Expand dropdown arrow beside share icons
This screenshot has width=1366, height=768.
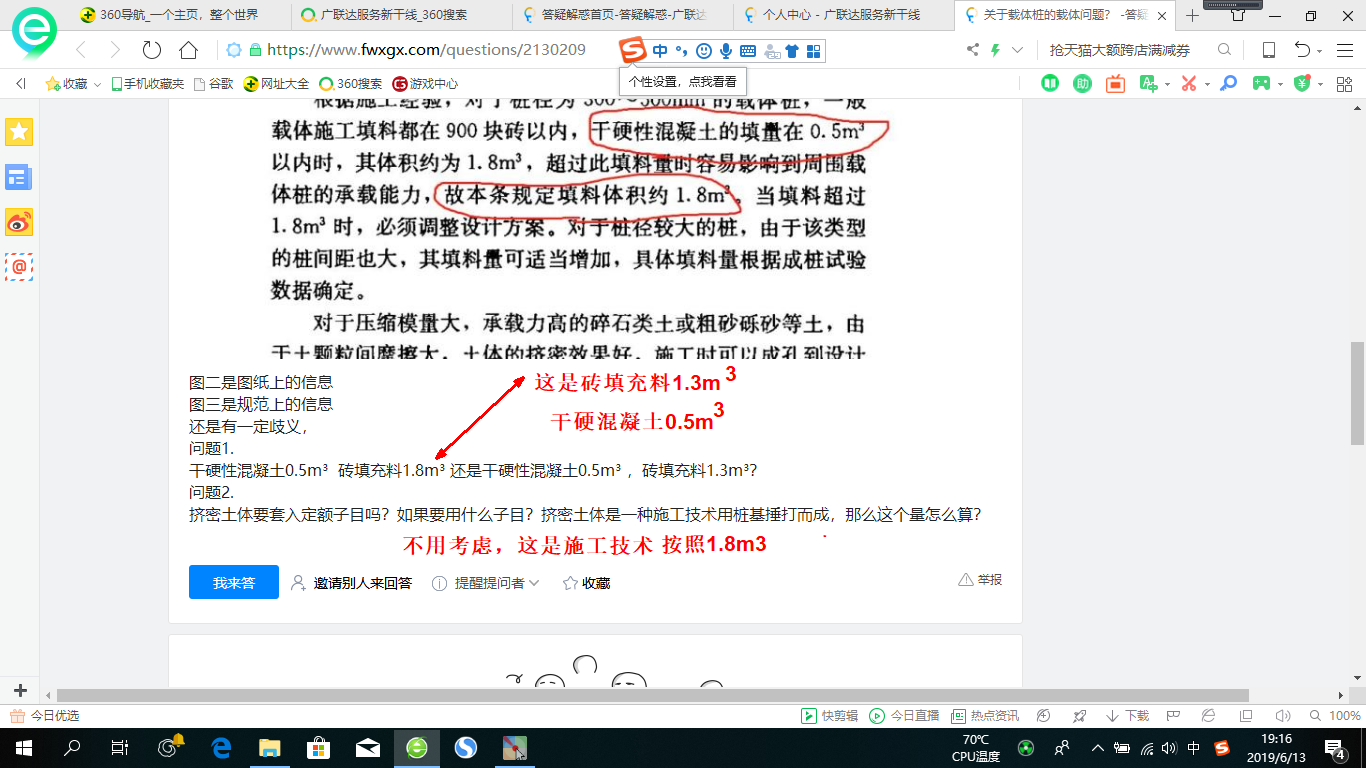point(1017,50)
